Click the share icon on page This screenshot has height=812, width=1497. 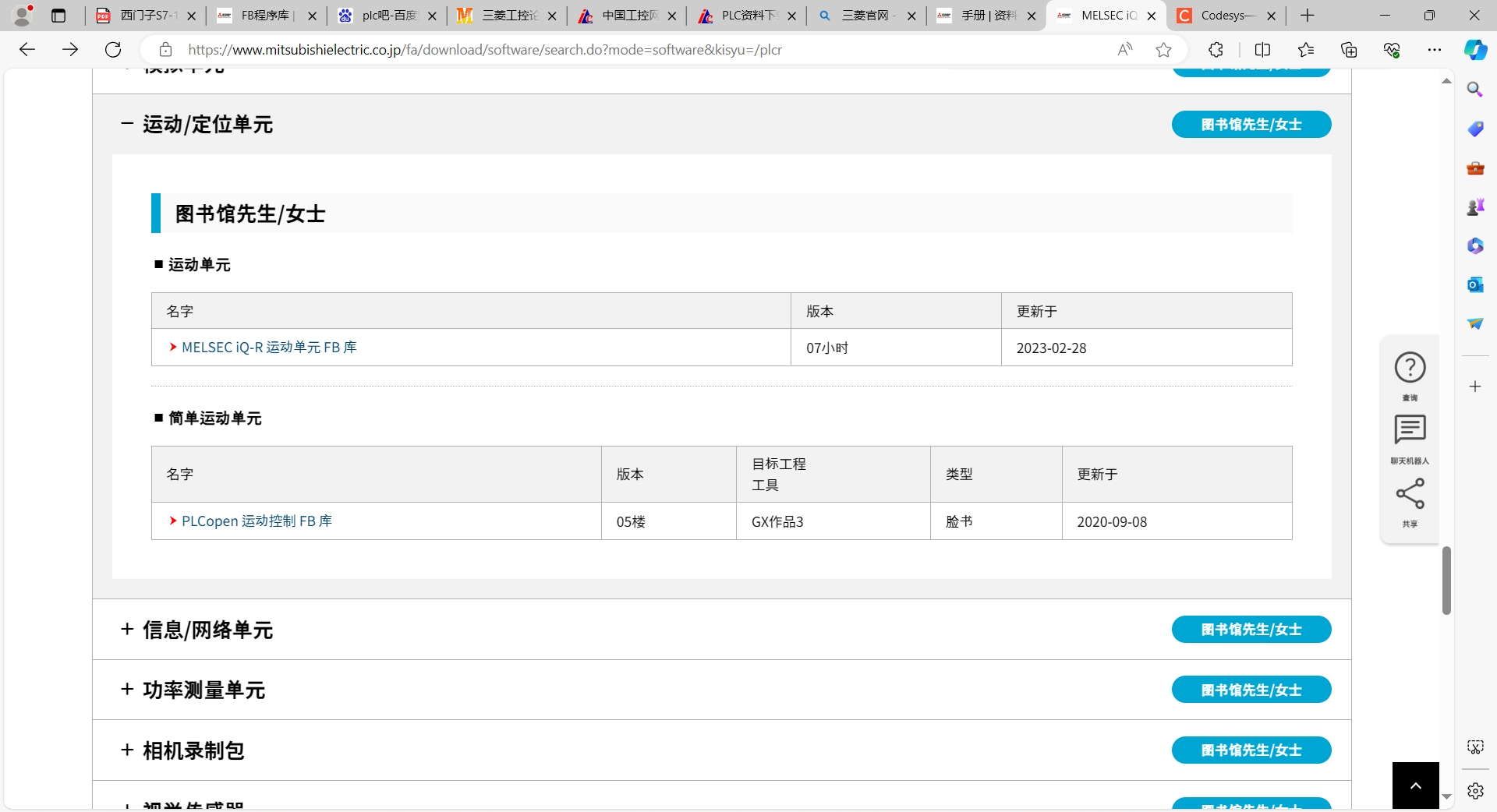[x=1410, y=494]
